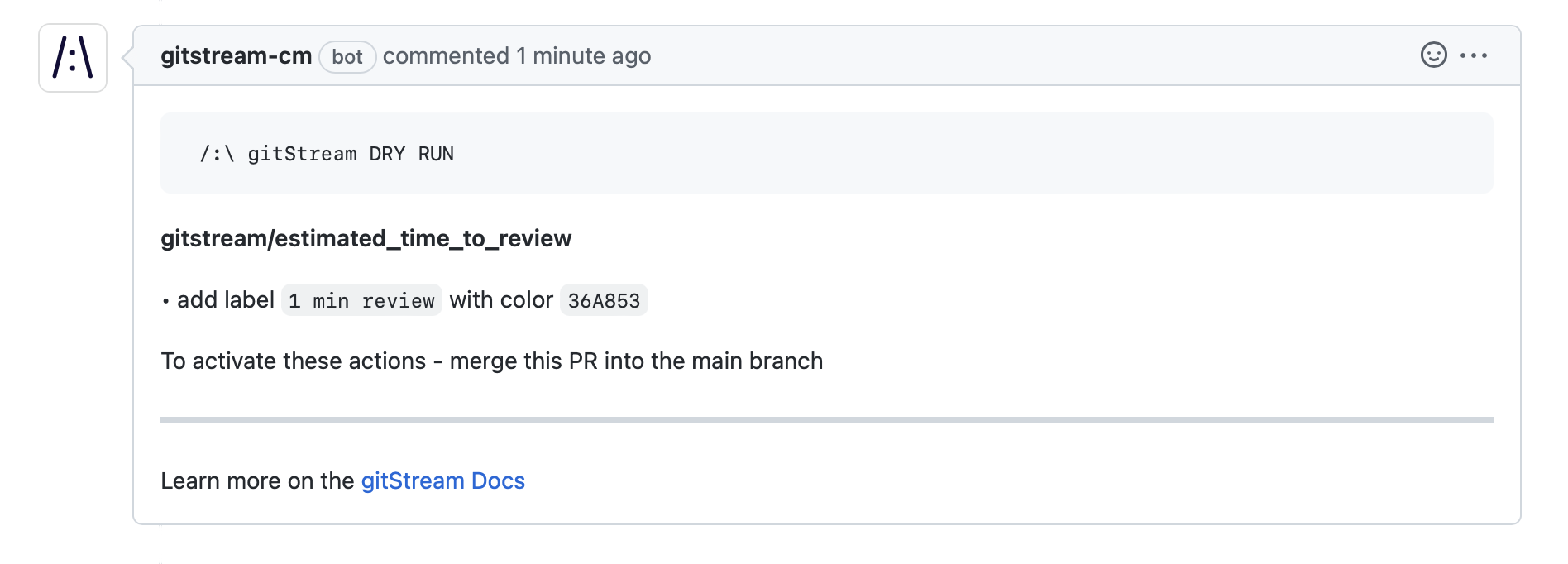
Task: Select the gitstream/estimated_time_to_review heading
Action: [366, 238]
